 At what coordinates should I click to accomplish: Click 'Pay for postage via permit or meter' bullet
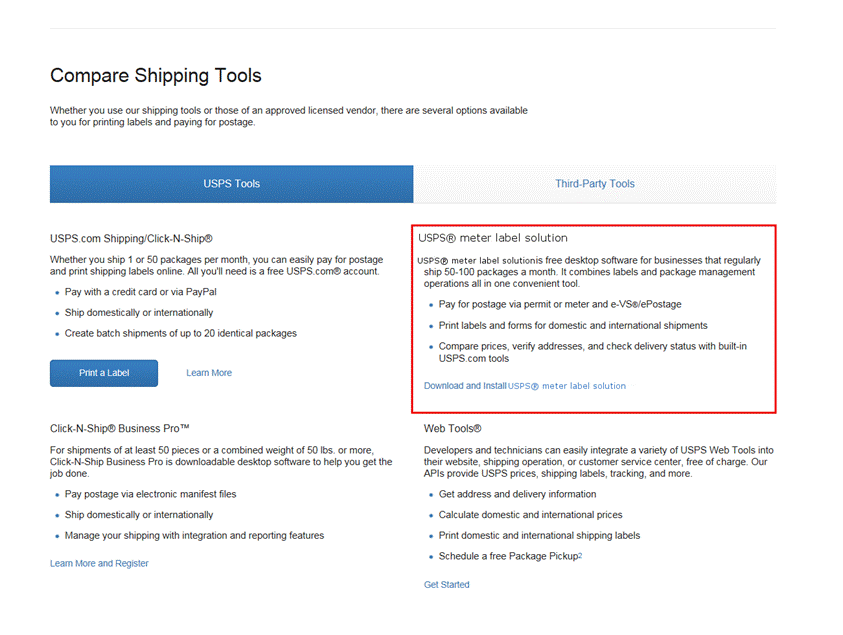560,304
